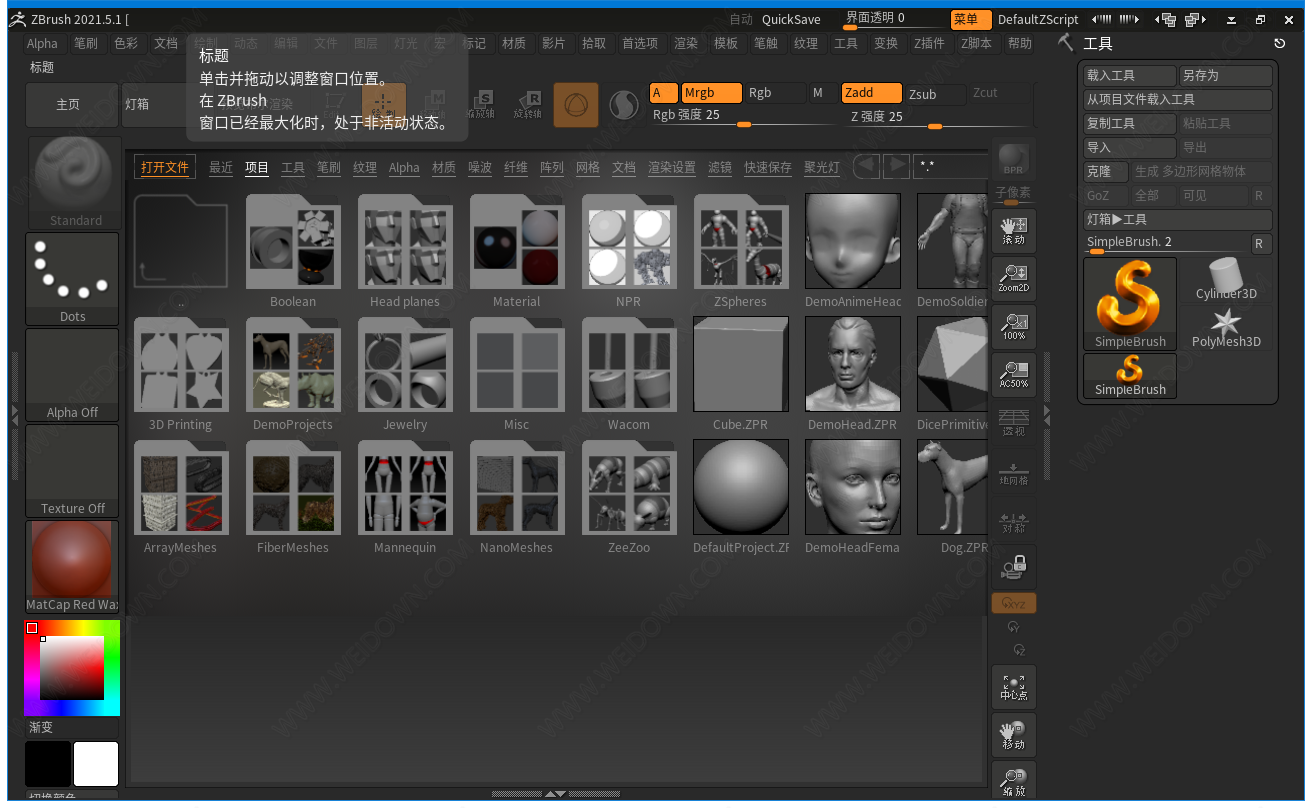Image resolution: width=1312 pixels, height=808 pixels.
Task: Open the 材质 menu
Action: pos(514,43)
